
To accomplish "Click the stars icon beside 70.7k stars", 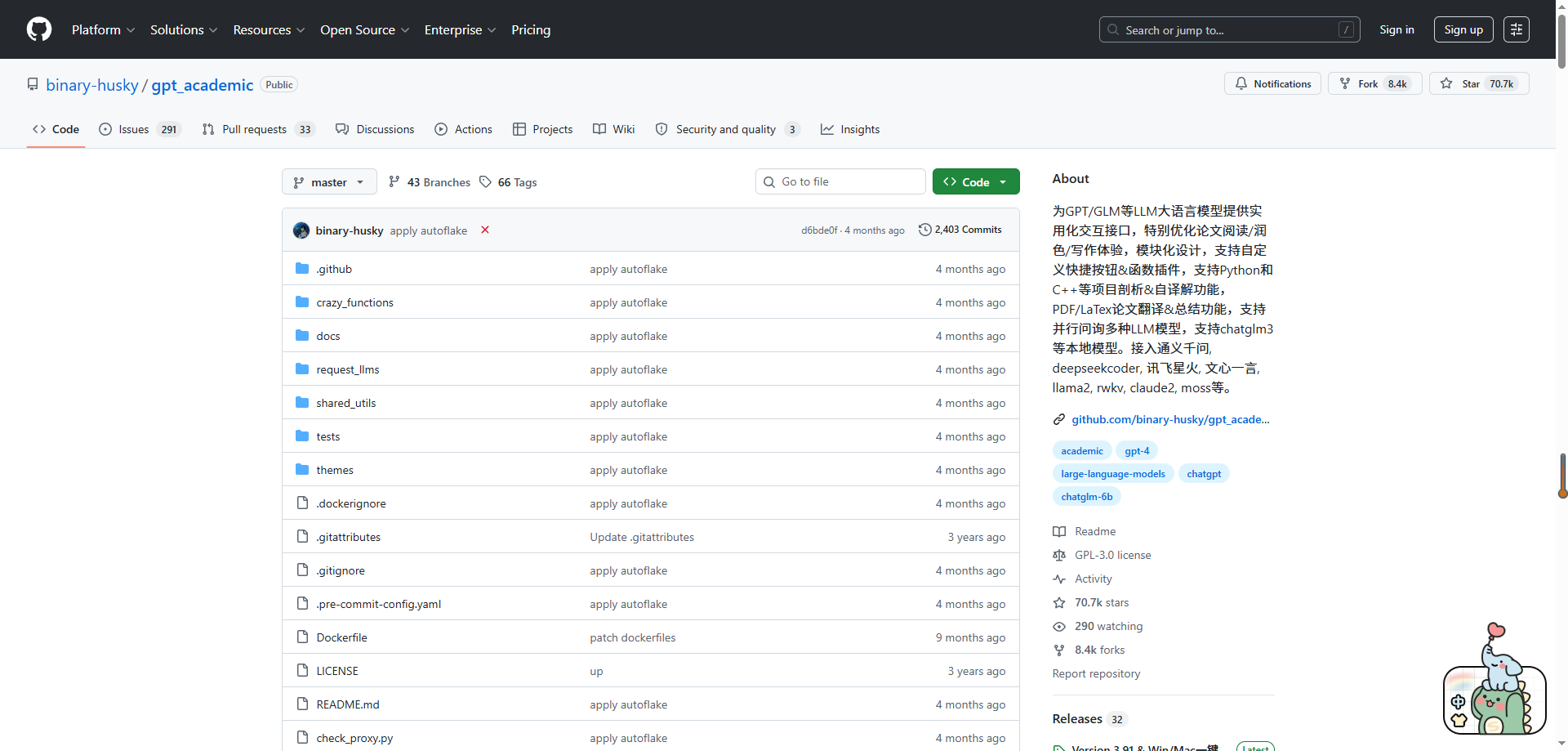I will [1059, 602].
